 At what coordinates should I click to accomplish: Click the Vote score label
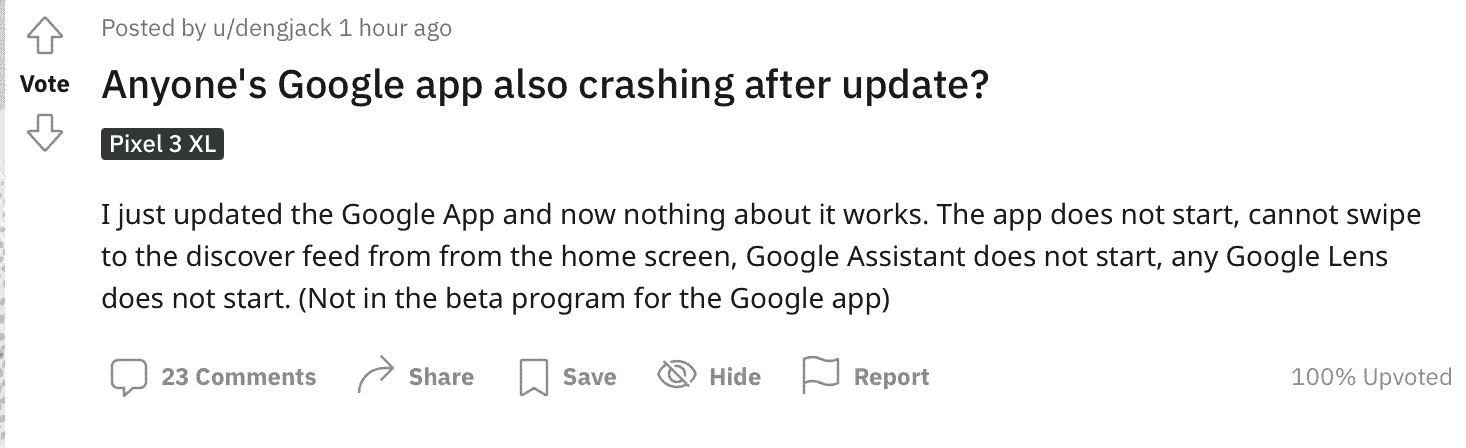click(x=45, y=85)
